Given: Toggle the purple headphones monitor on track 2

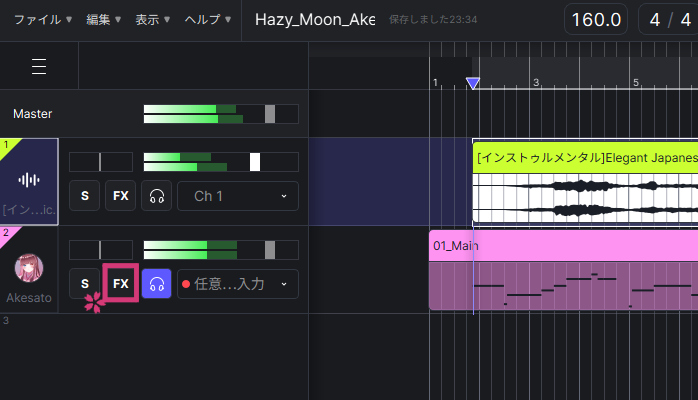Looking at the screenshot, I should click(x=155, y=284).
